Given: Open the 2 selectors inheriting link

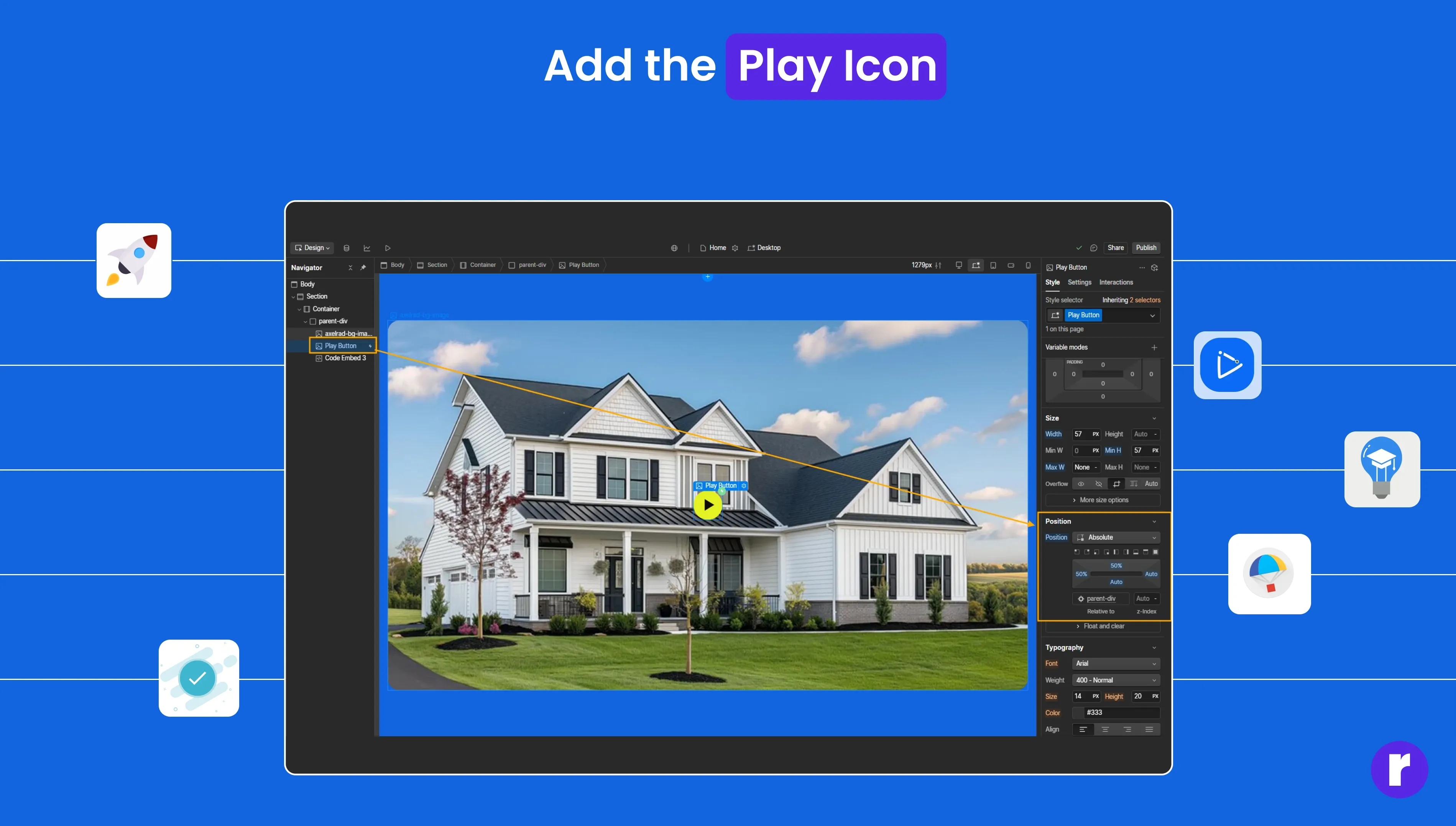Looking at the screenshot, I should pyautogui.click(x=1145, y=300).
